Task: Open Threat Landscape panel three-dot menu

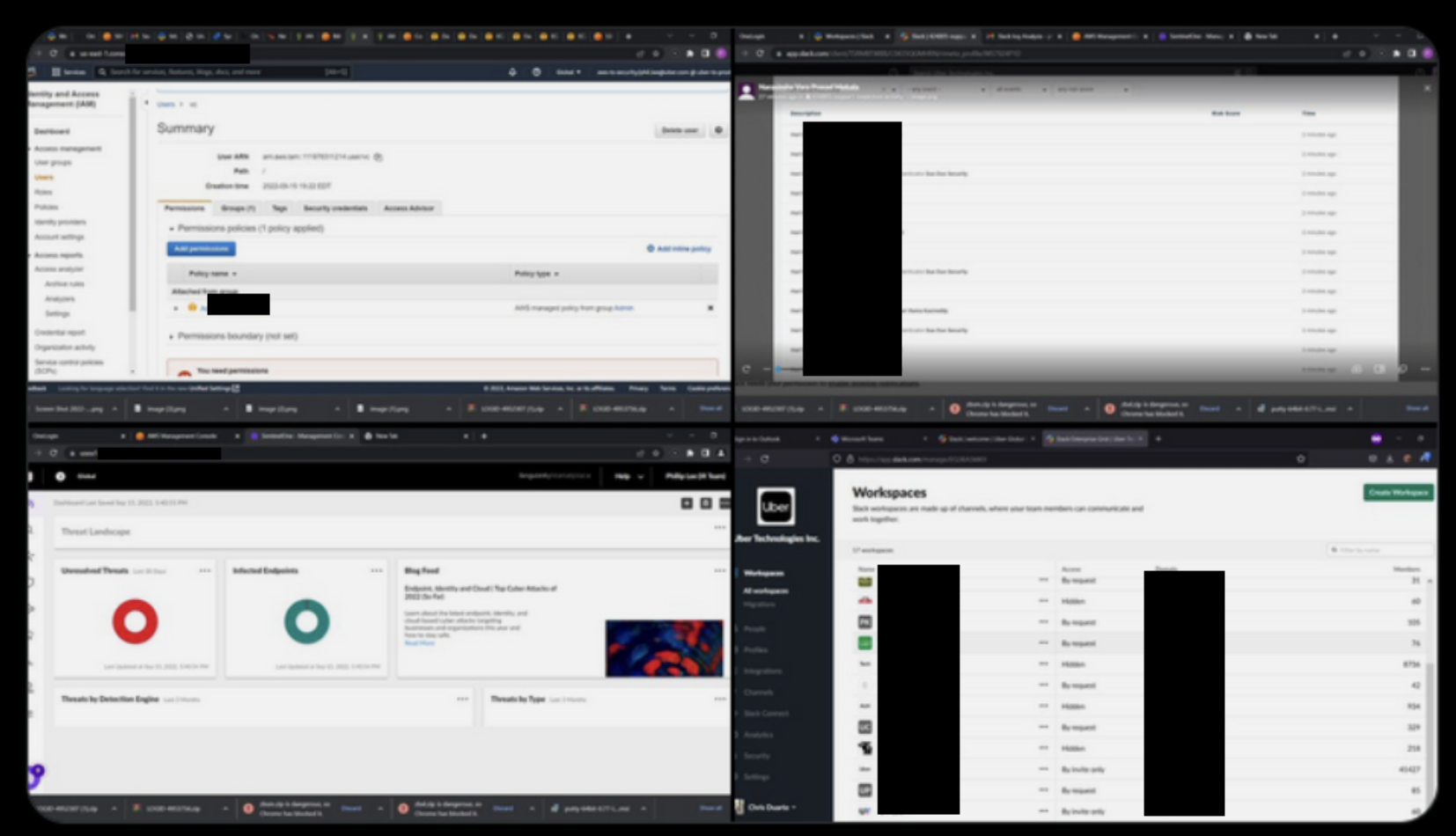Action: click(x=719, y=527)
